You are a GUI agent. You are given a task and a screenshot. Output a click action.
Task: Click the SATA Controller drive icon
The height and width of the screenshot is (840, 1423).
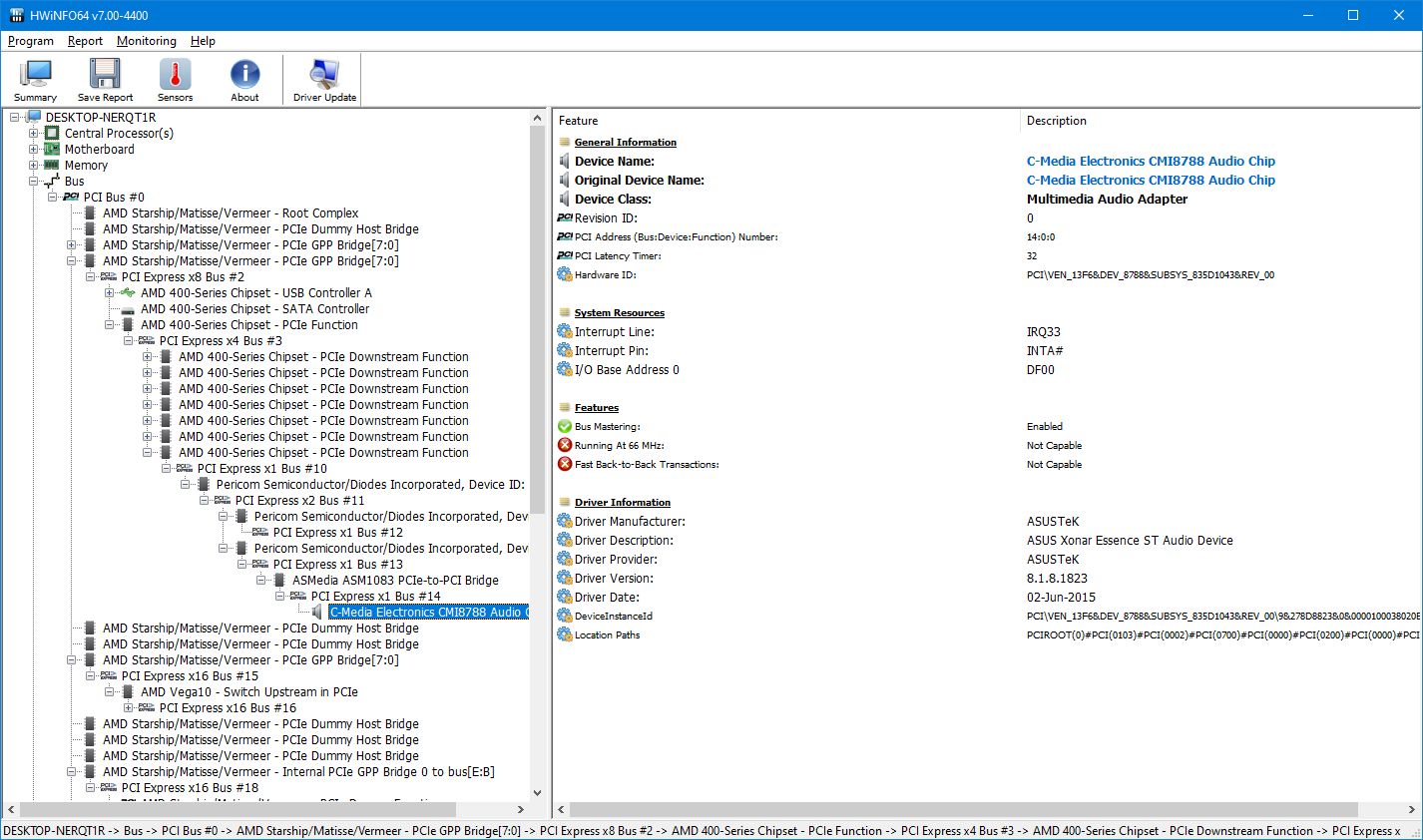coord(128,309)
